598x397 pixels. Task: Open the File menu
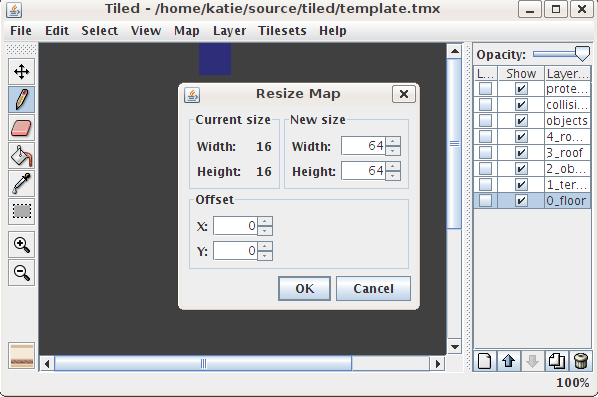click(21, 31)
